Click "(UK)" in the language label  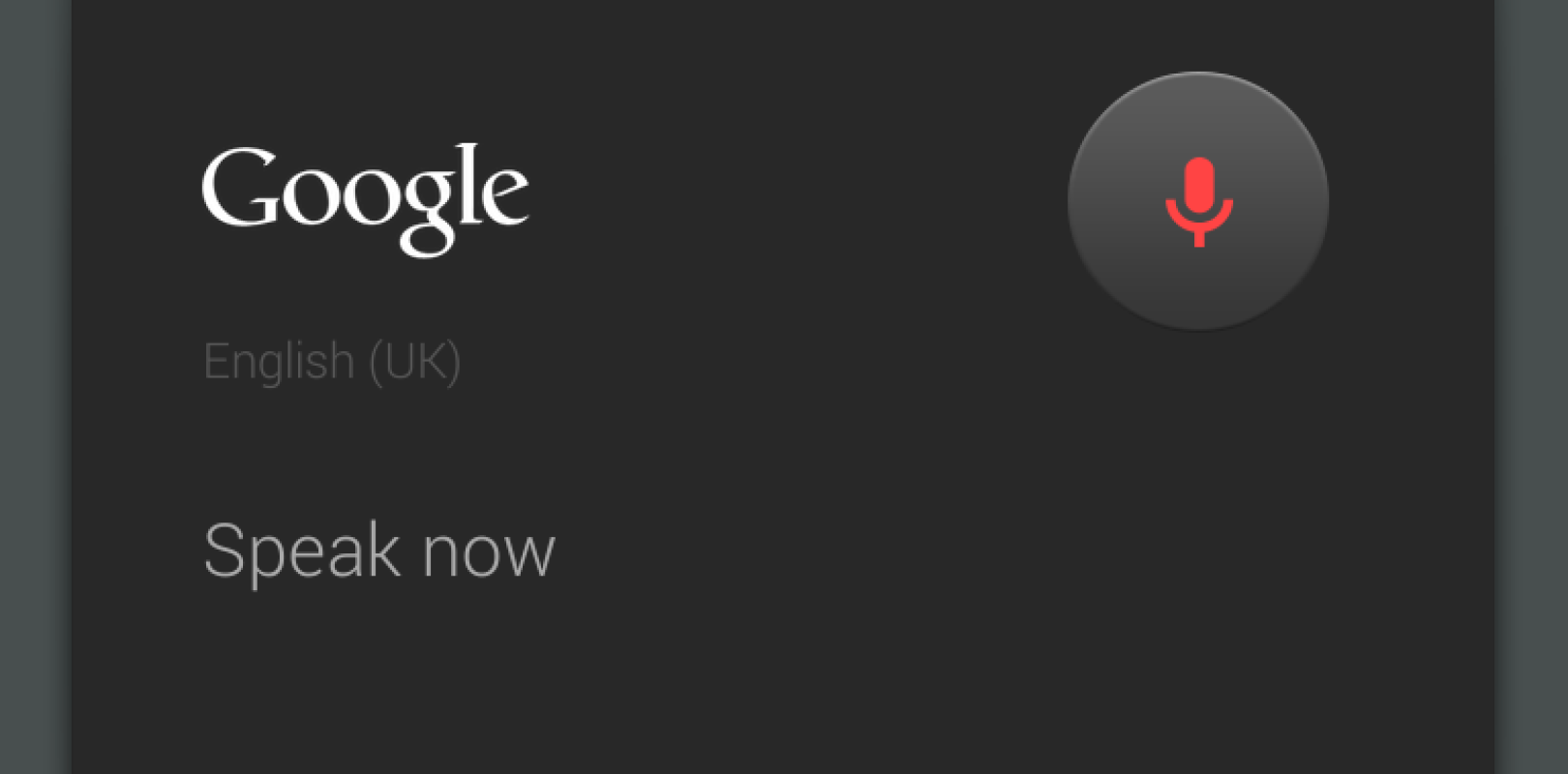click(x=414, y=362)
